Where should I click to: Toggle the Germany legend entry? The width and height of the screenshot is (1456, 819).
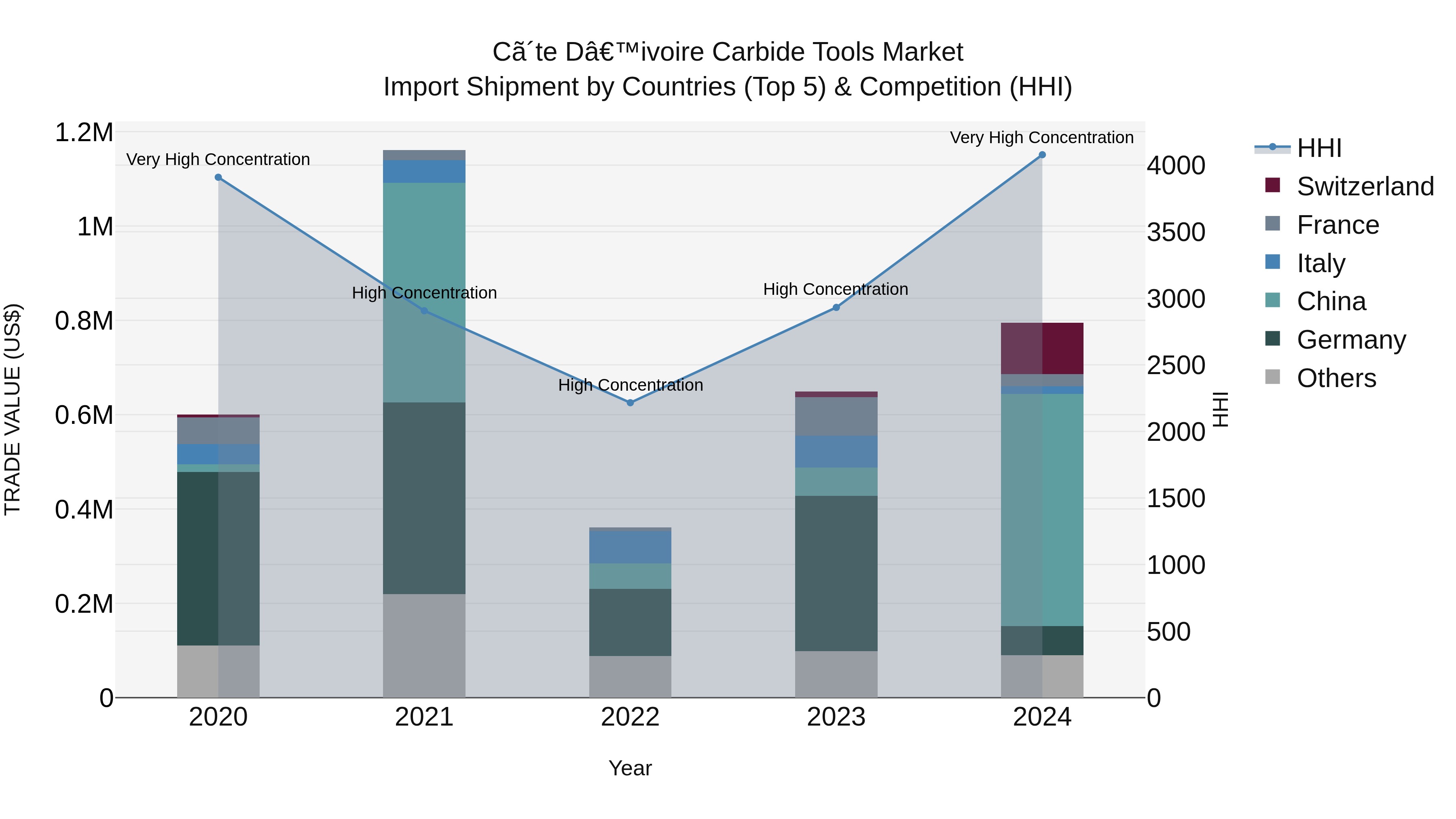tap(1335, 340)
